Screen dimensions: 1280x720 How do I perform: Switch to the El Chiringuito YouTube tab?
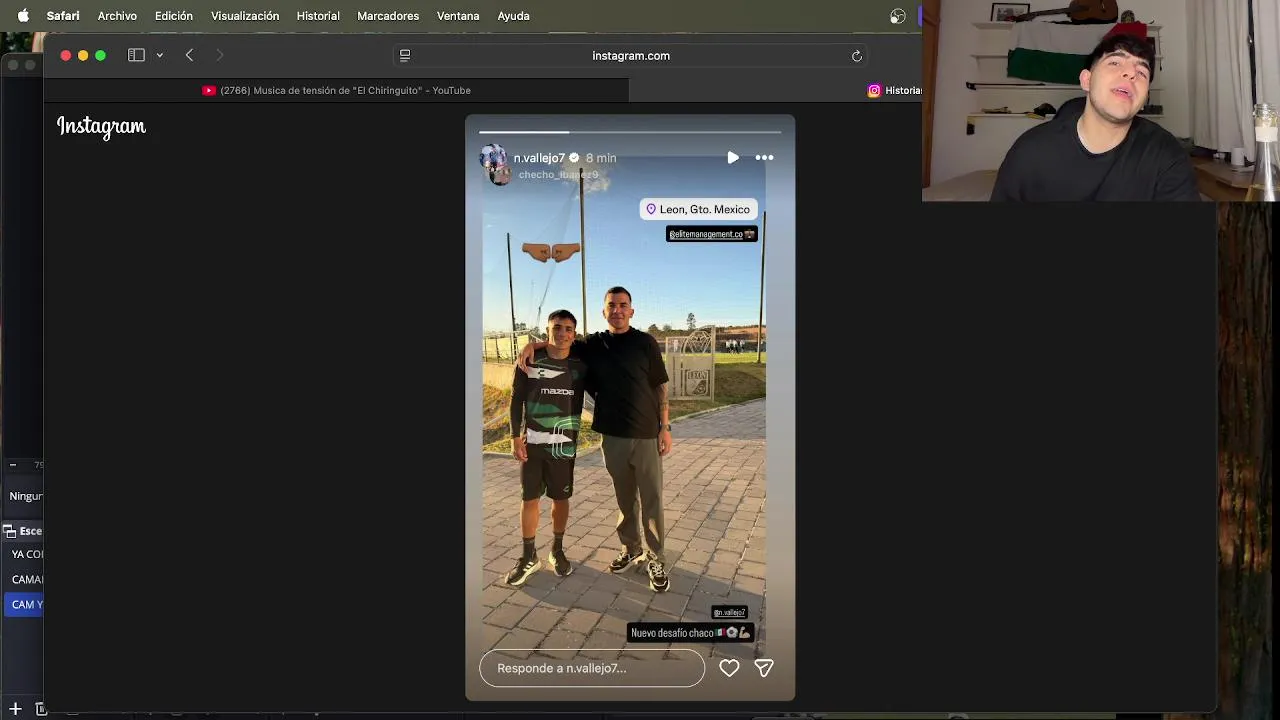pos(336,90)
